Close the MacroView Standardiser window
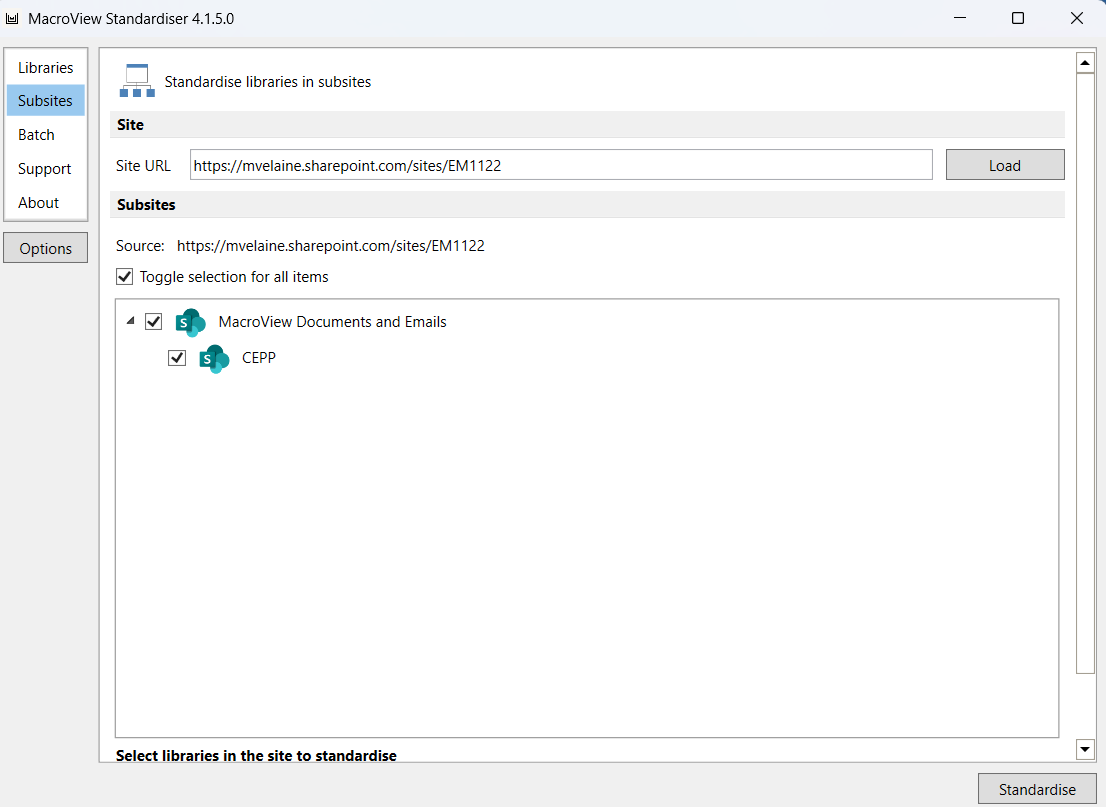Viewport: 1106px width, 807px height. click(x=1076, y=18)
